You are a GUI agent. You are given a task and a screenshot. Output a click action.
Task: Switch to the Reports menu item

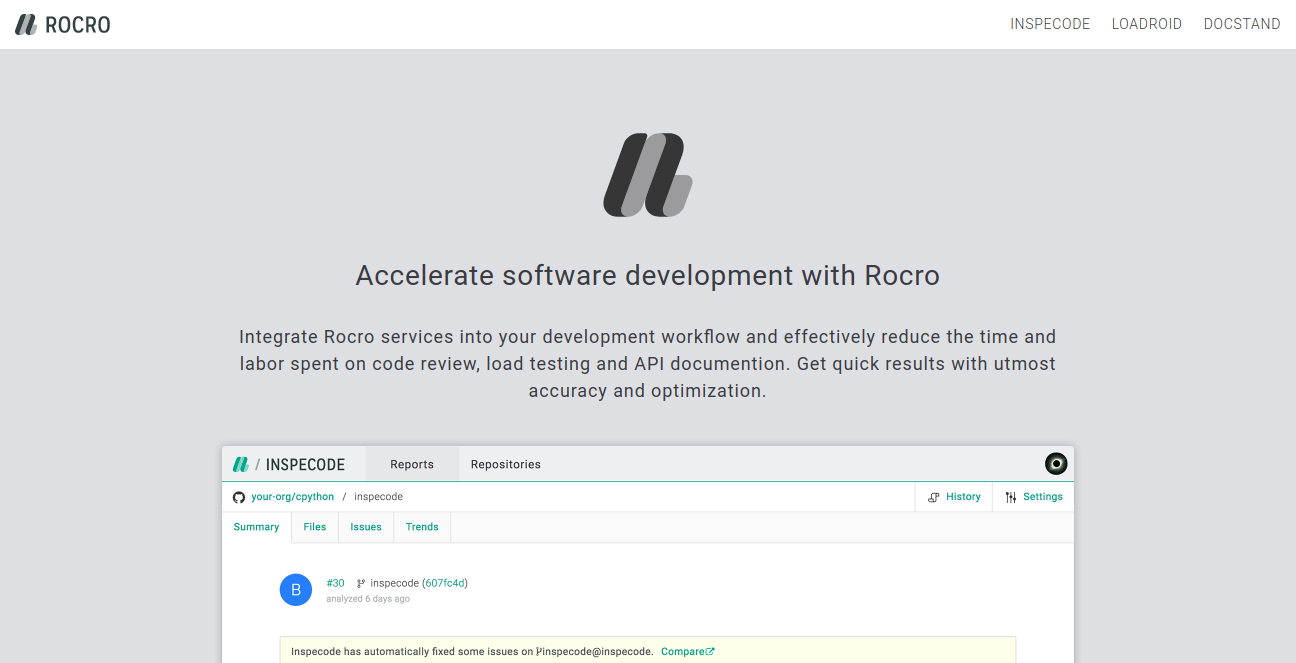pos(412,464)
